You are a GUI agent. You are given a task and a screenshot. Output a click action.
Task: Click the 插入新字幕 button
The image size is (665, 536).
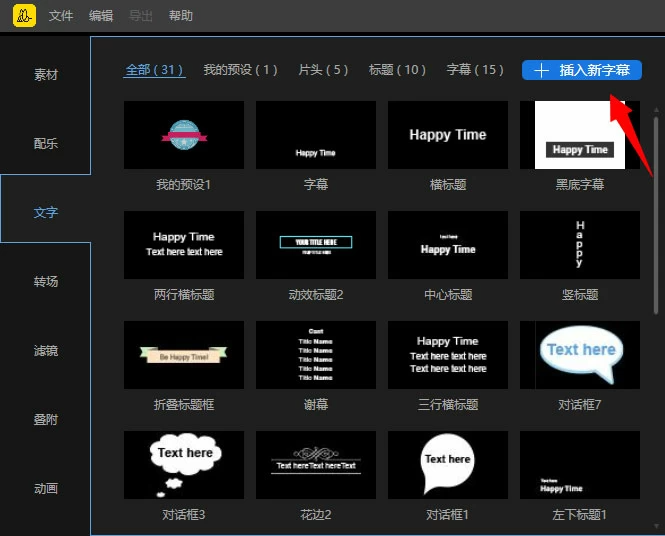582,70
